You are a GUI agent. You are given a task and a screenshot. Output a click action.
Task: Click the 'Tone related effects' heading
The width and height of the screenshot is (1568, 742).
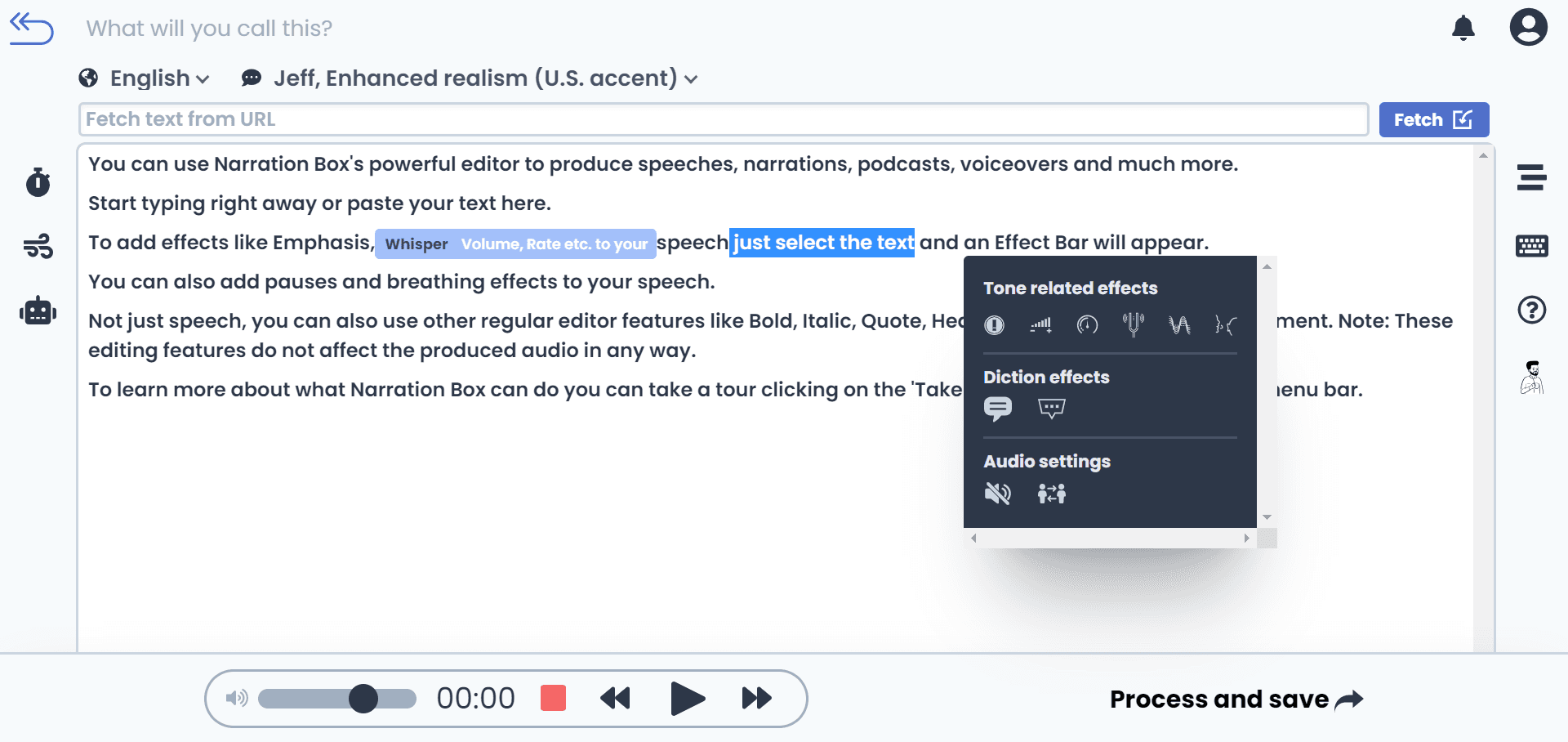click(x=1070, y=288)
